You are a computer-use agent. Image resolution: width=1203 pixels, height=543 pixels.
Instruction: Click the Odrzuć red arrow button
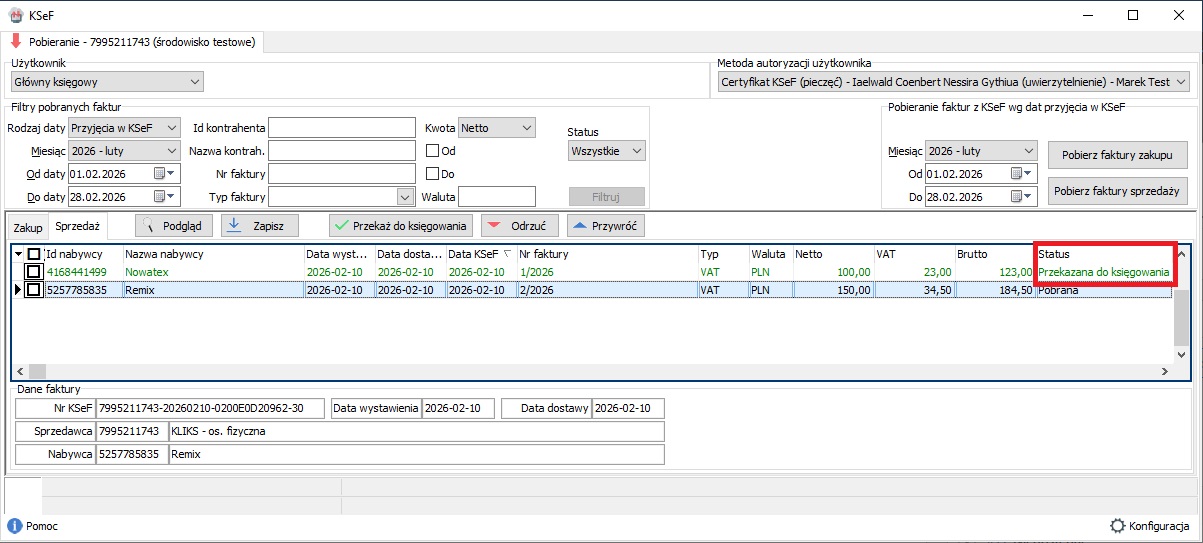[x=519, y=226]
